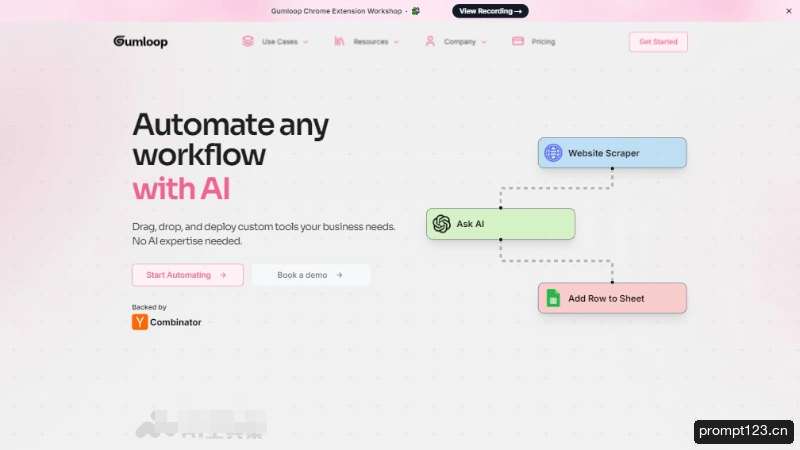Click the Company person icon

coord(430,41)
